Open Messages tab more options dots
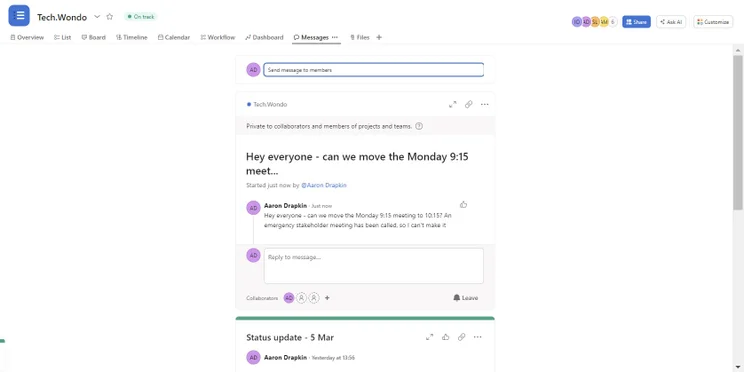Viewport: 744px width, 372px height. (x=335, y=37)
